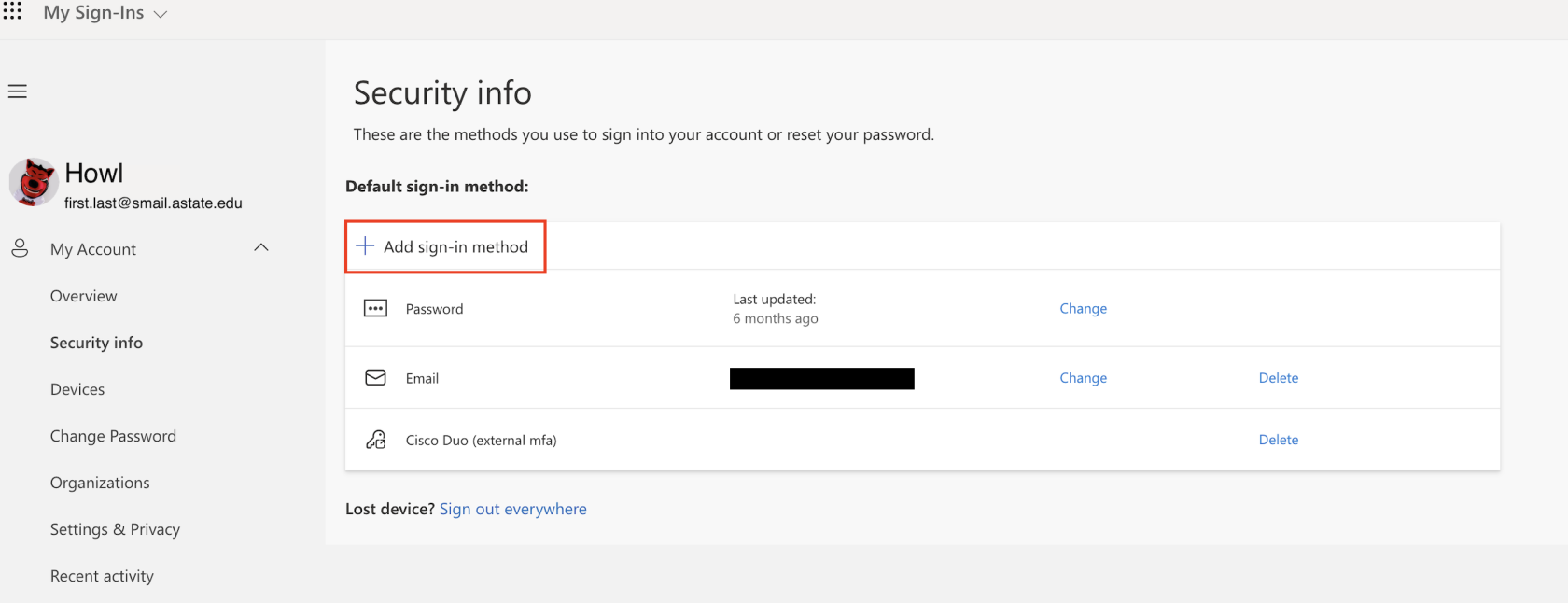Click the Howl account name
Viewport: 1568px width, 603px height.
(93, 173)
